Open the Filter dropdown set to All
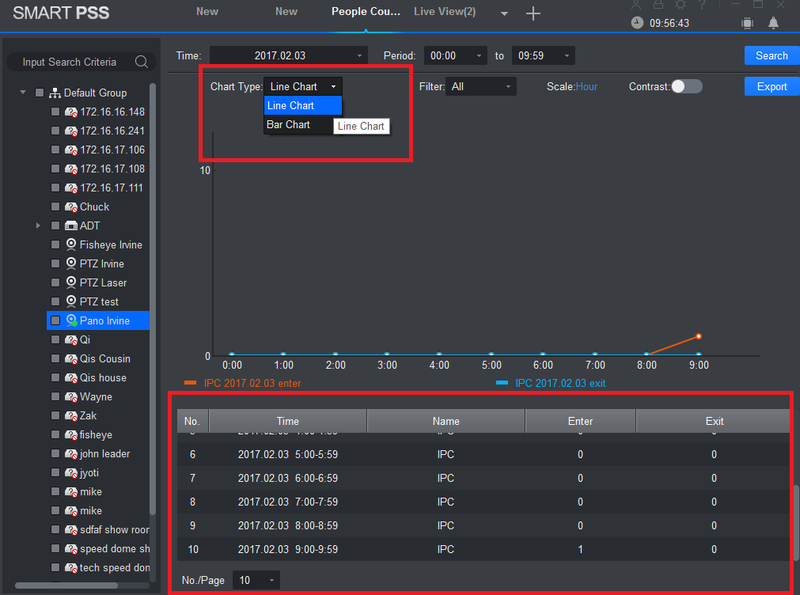Screen dimensions: 800x595 [481, 87]
